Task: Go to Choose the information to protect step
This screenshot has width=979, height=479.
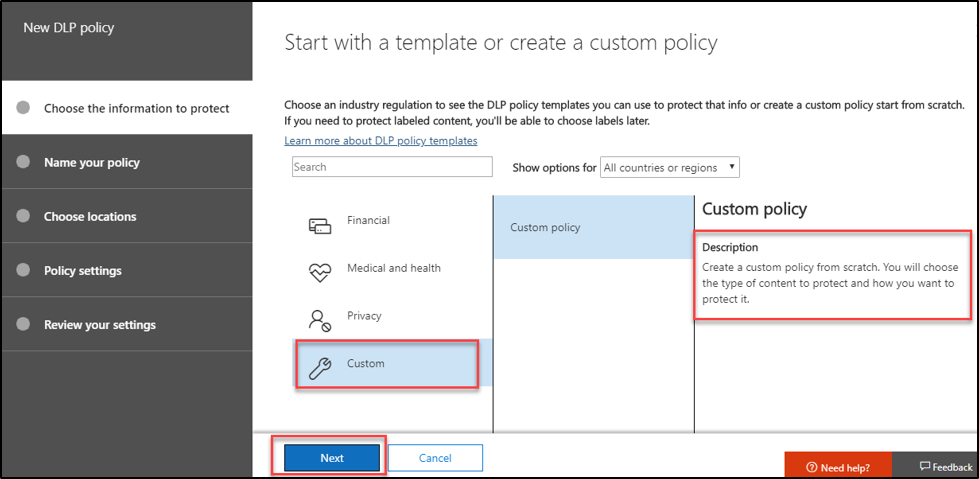Action: point(136,108)
